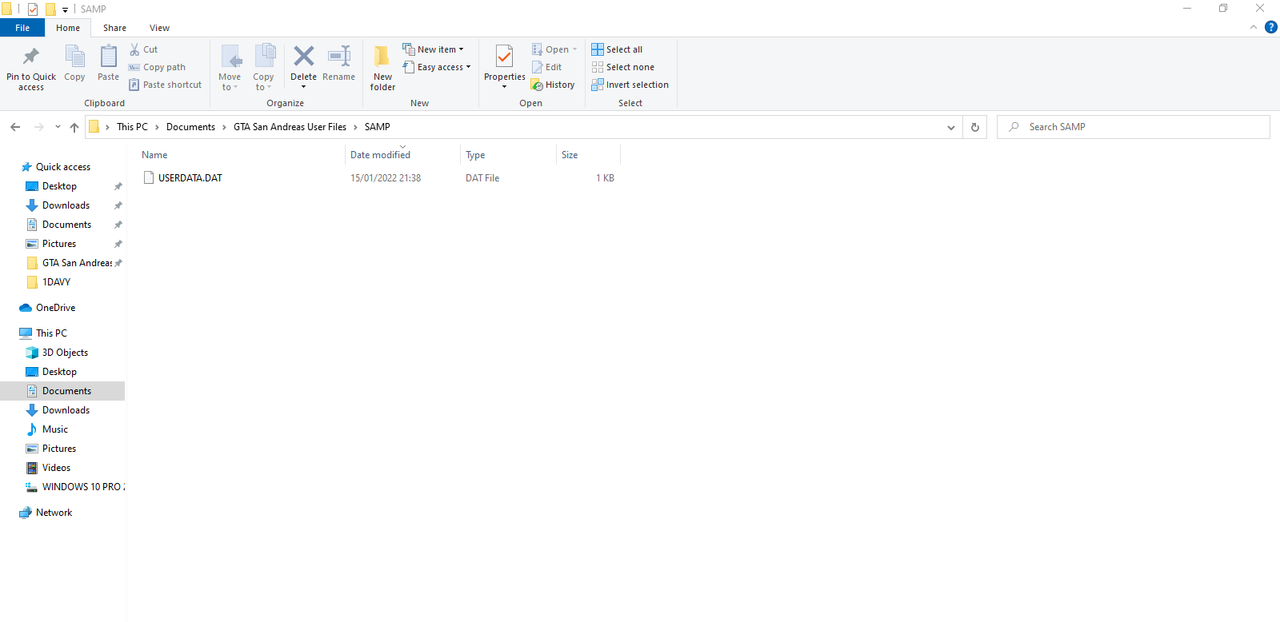Viewport: 1280px width, 622px height.
Task: Click the Open ribbon button
Action: (554, 49)
